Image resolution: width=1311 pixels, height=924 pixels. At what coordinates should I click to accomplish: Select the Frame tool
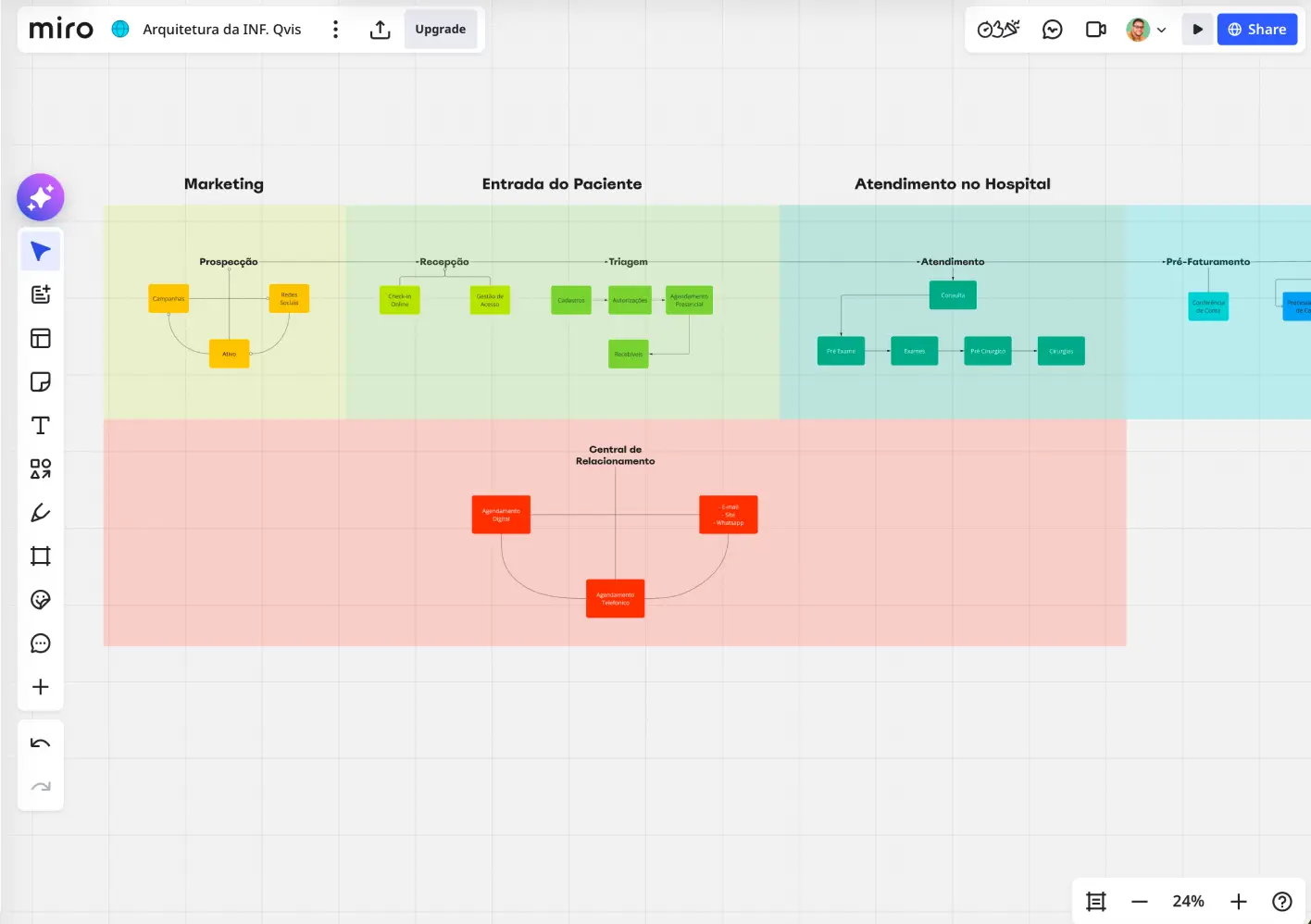[41, 556]
